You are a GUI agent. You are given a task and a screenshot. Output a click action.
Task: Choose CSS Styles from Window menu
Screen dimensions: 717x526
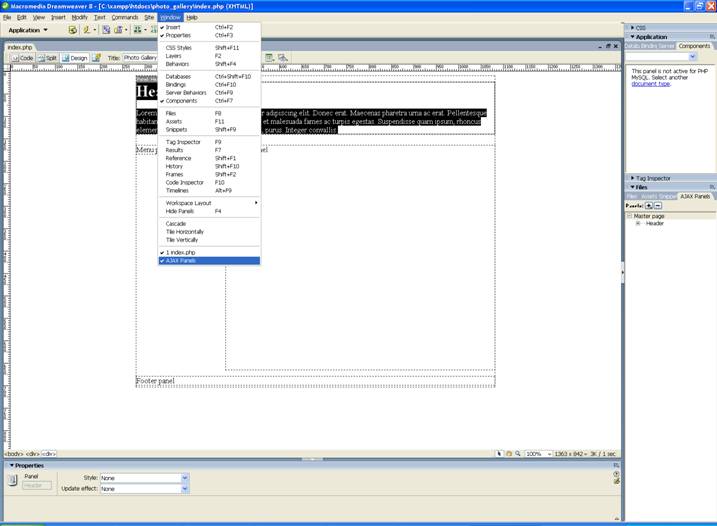209,48
